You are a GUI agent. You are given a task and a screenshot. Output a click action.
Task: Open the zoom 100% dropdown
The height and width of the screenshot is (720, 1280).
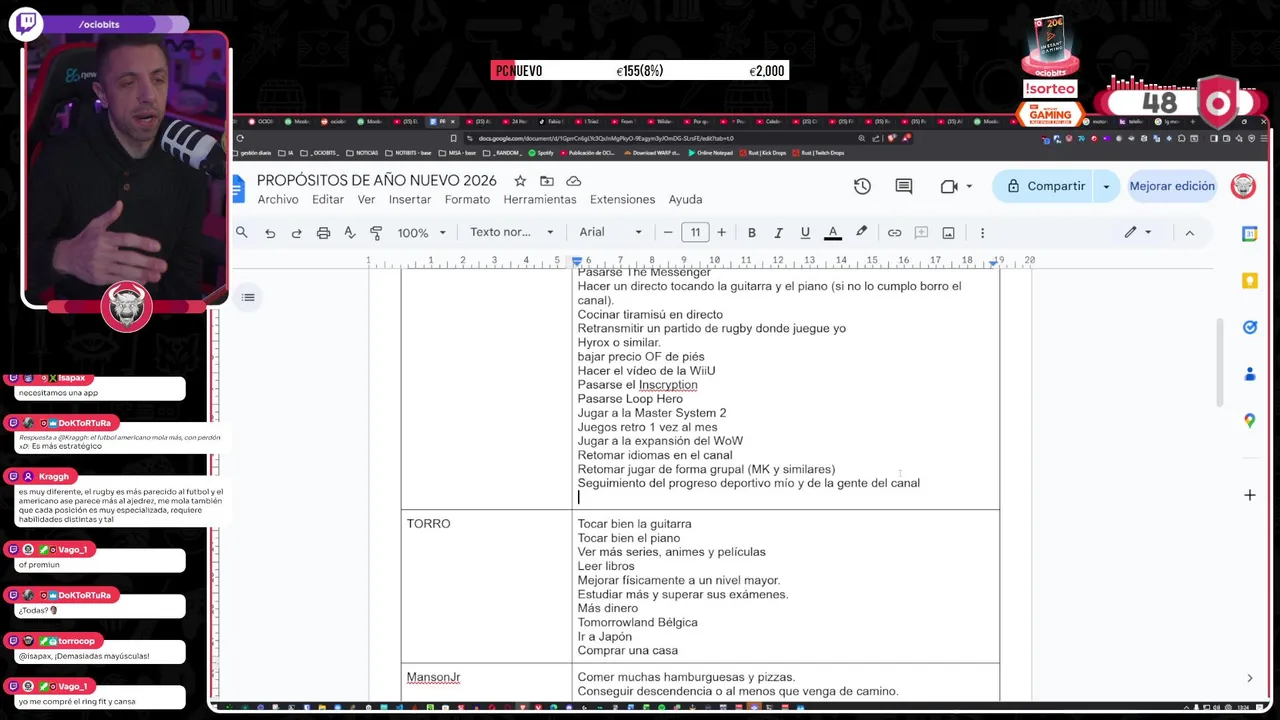point(421,232)
